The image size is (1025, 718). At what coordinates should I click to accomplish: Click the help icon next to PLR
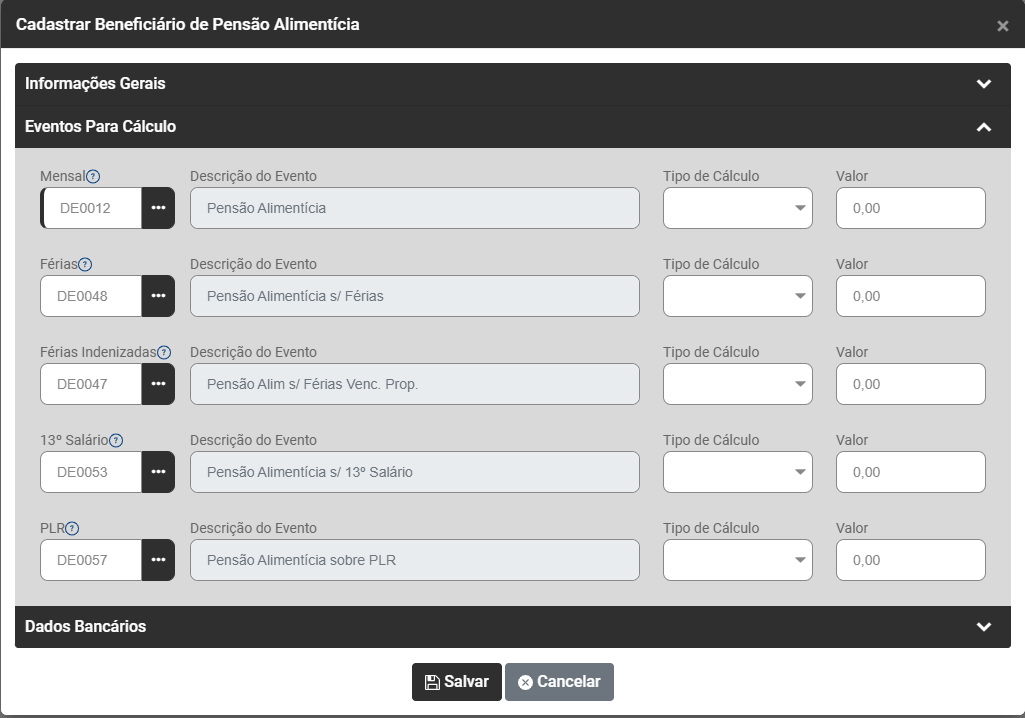pos(72,529)
